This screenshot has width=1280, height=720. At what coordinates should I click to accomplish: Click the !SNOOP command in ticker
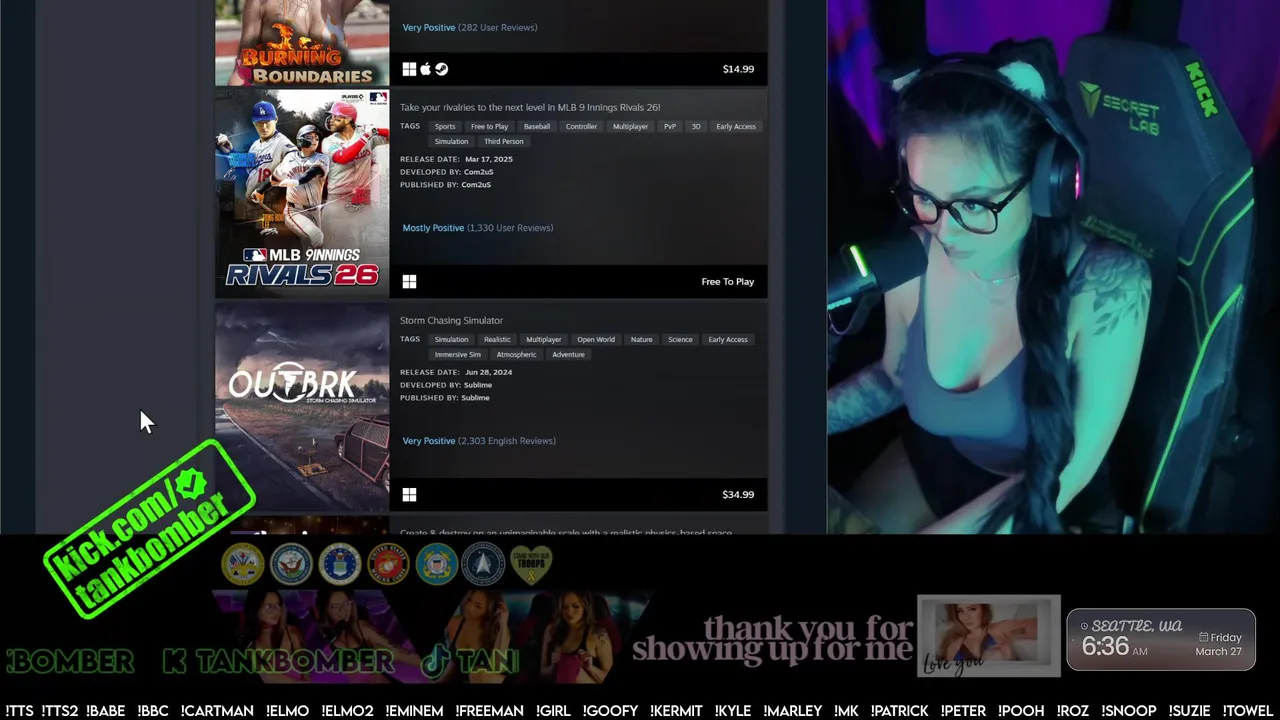click(x=1130, y=711)
